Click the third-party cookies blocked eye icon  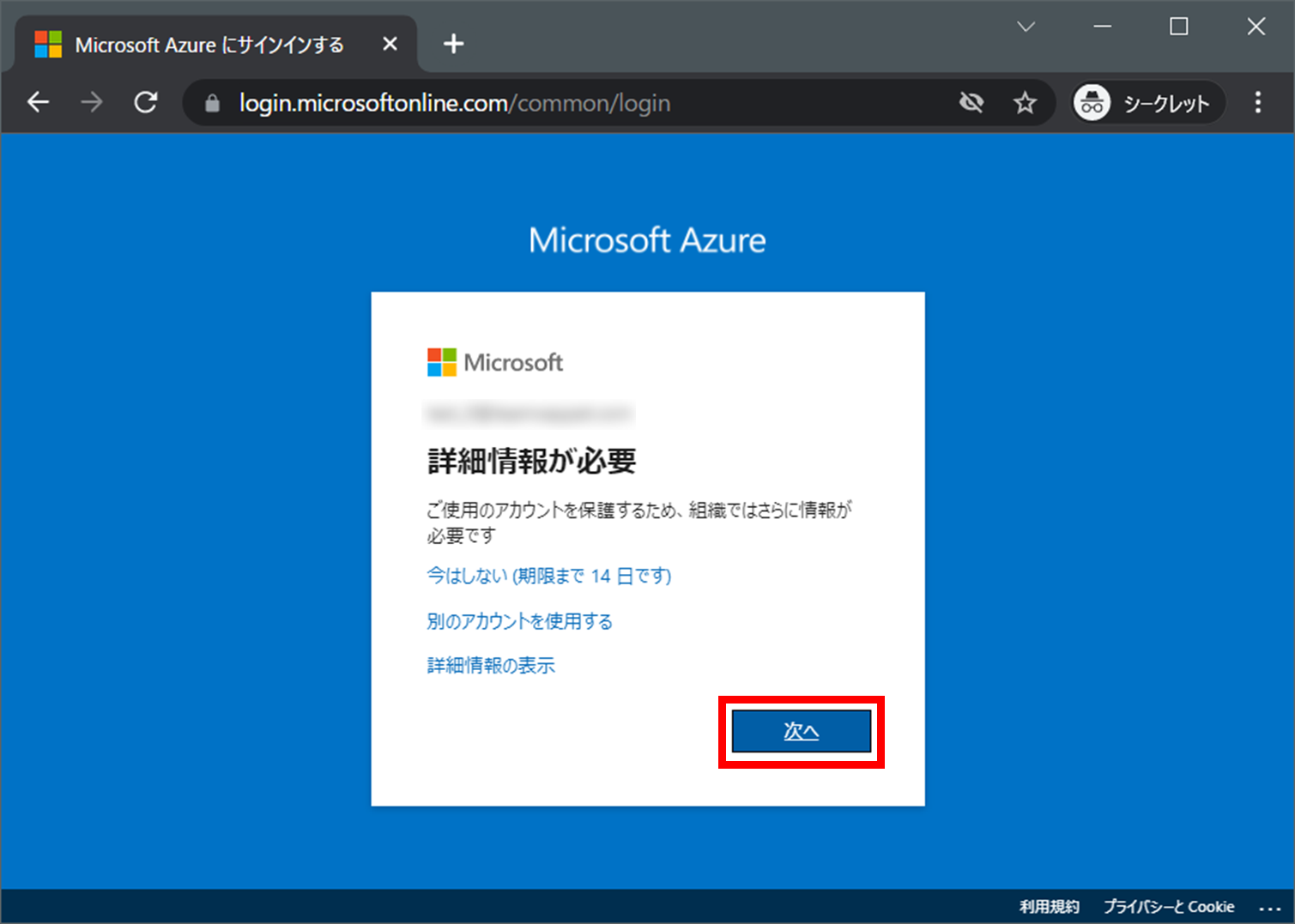coord(971,103)
